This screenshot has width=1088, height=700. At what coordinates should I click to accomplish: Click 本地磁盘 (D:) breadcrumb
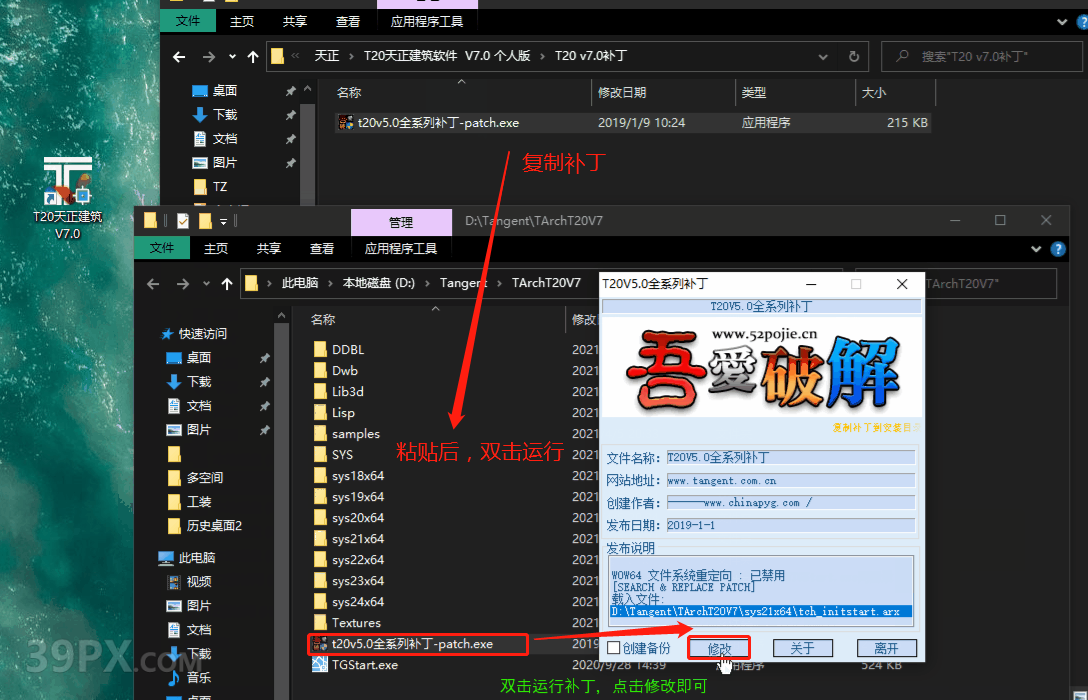click(x=378, y=282)
